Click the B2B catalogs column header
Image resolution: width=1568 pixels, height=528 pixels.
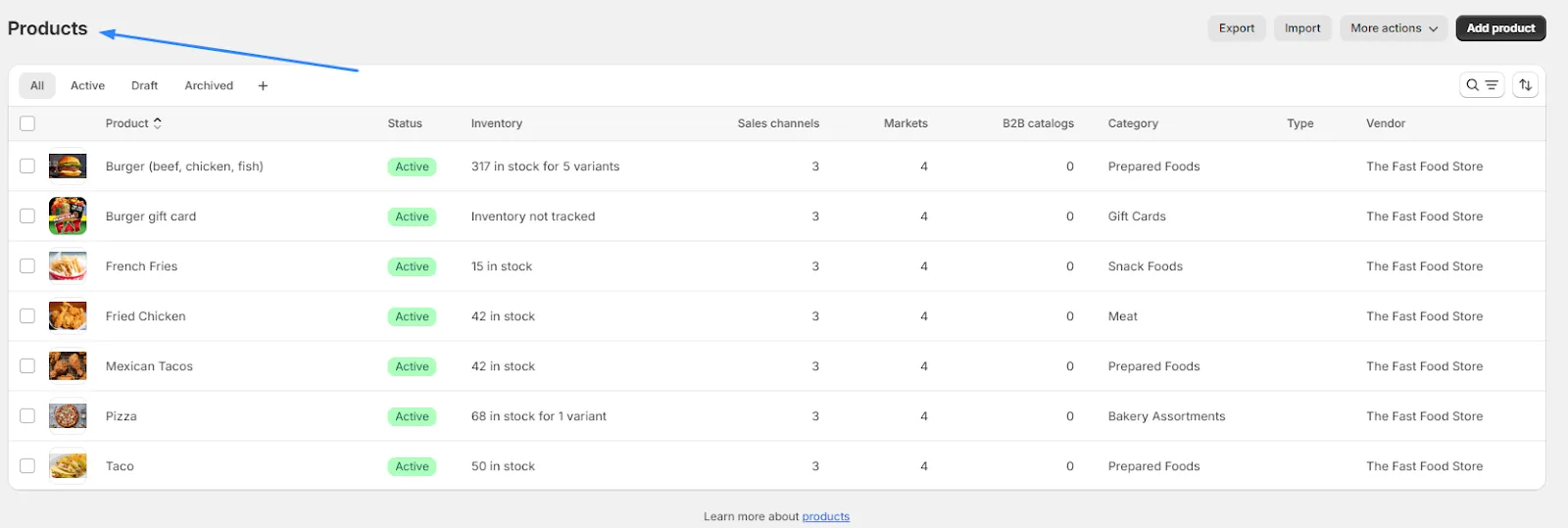(1038, 123)
